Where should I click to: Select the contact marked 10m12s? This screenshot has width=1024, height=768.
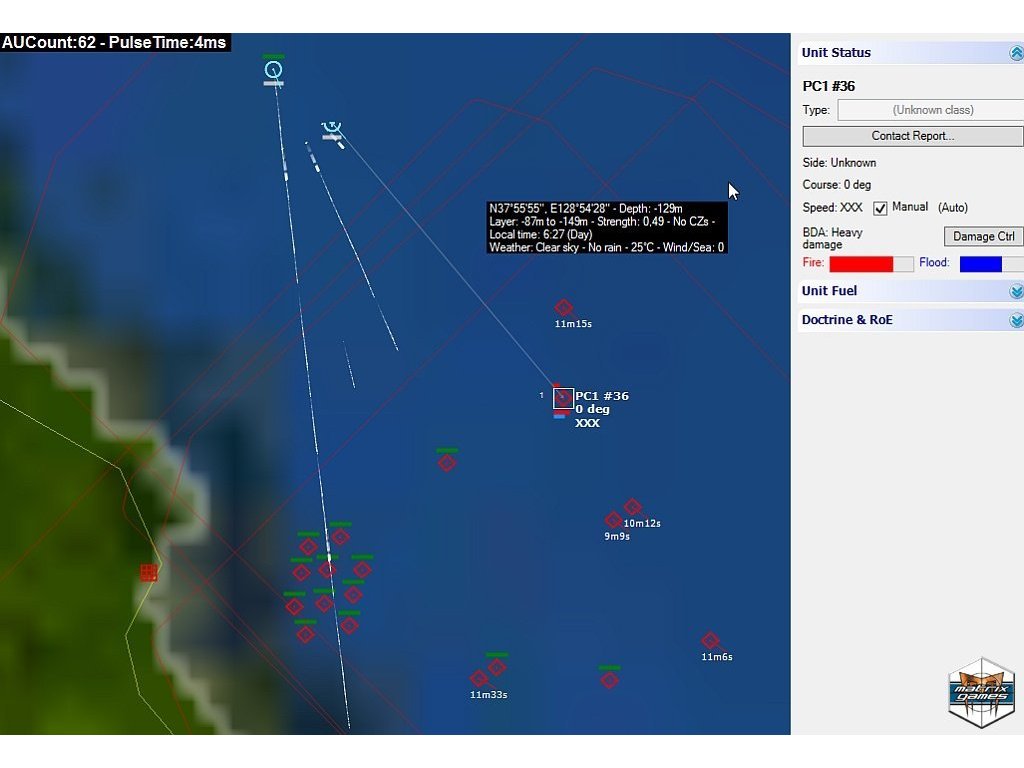pyautogui.click(x=632, y=507)
